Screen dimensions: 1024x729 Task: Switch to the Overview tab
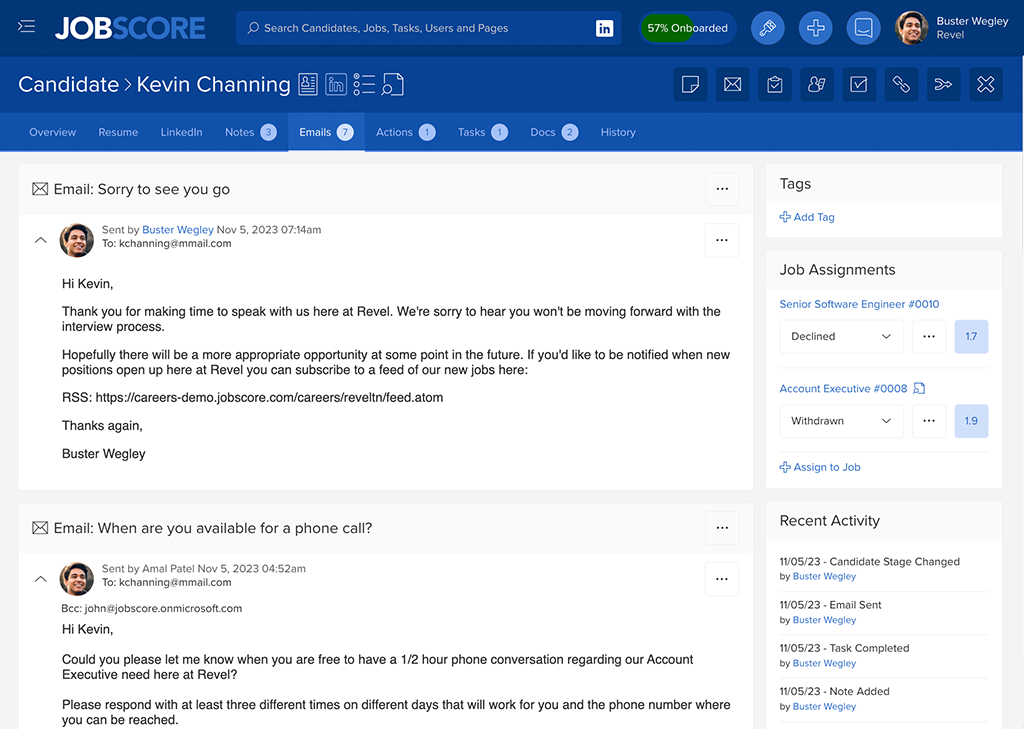pyautogui.click(x=52, y=132)
